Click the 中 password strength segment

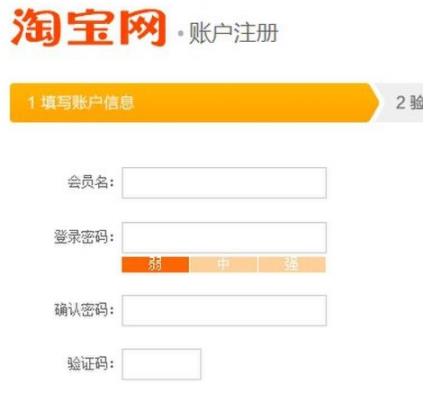pos(223,264)
